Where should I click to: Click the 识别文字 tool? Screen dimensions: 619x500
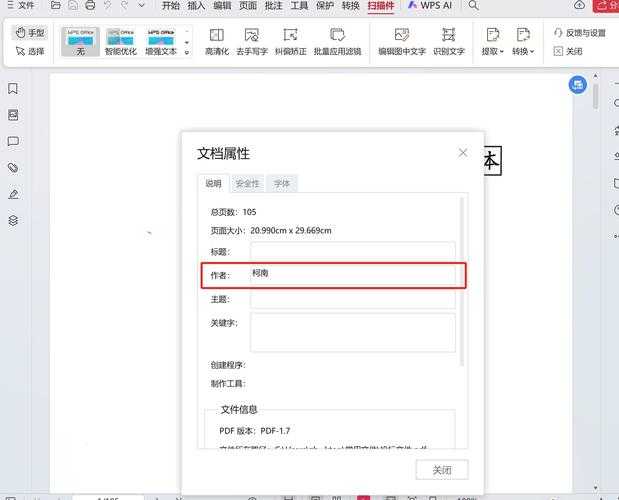click(449, 42)
